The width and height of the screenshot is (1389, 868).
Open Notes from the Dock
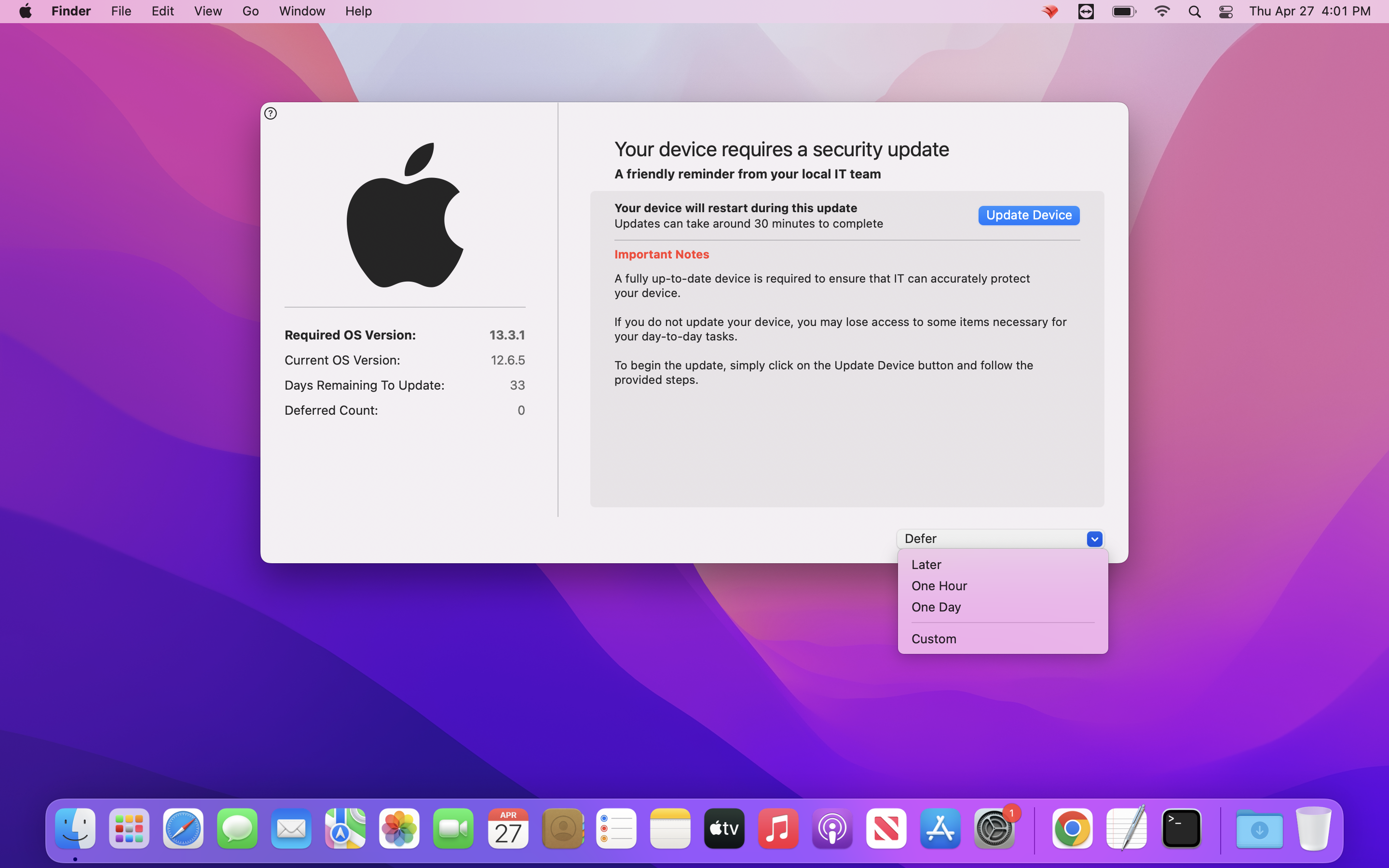click(670, 828)
